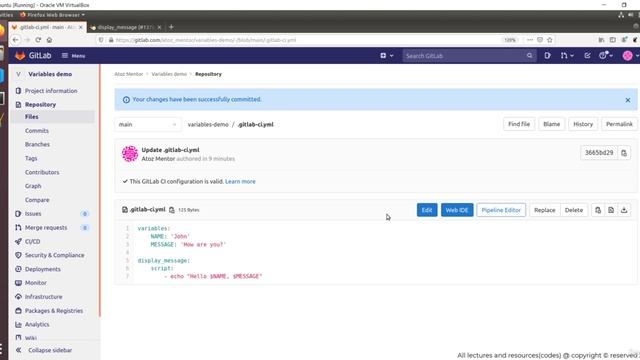Image resolution: width=640 pixels, height=360 pixels.
Task: Open Merge requests in the sidebar
Action: (x=46, y=227)
